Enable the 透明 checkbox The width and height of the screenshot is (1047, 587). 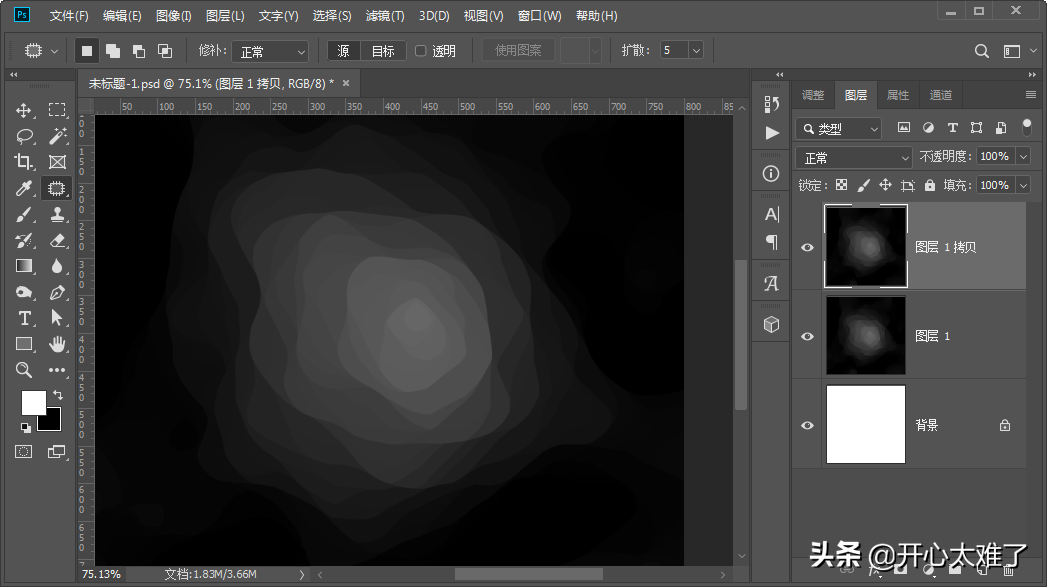[421, 51]
